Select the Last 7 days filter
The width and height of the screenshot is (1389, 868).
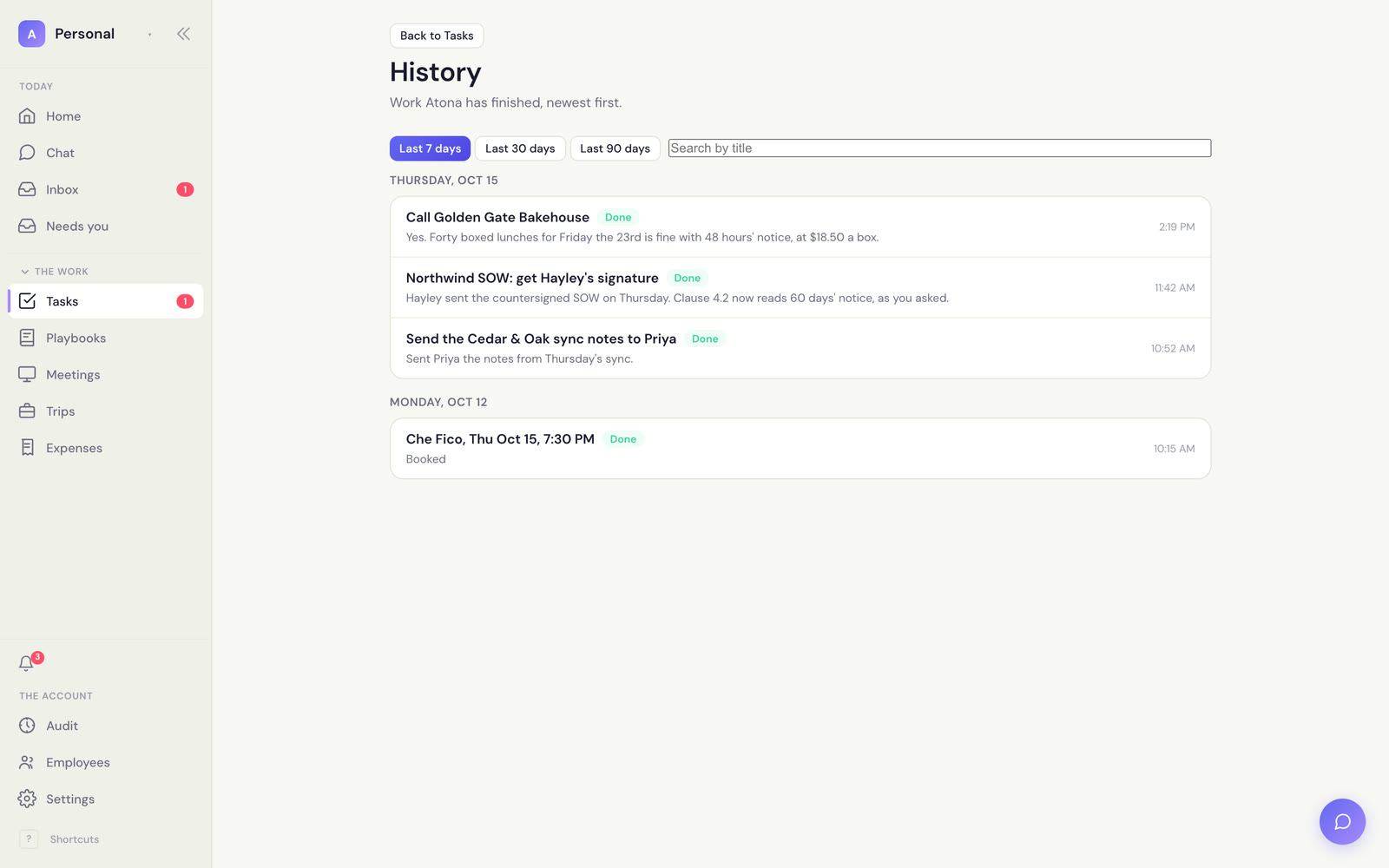[x=430, y=148]
